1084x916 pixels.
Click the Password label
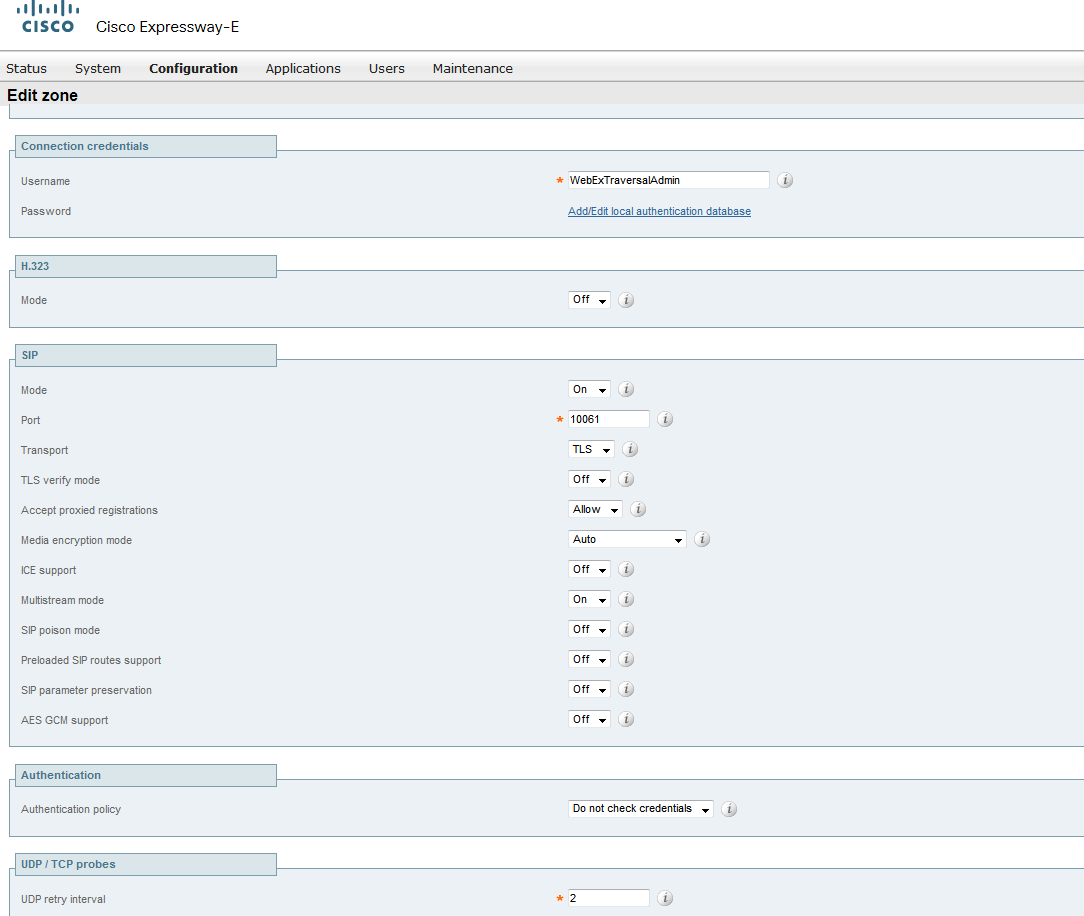[46, 211]
